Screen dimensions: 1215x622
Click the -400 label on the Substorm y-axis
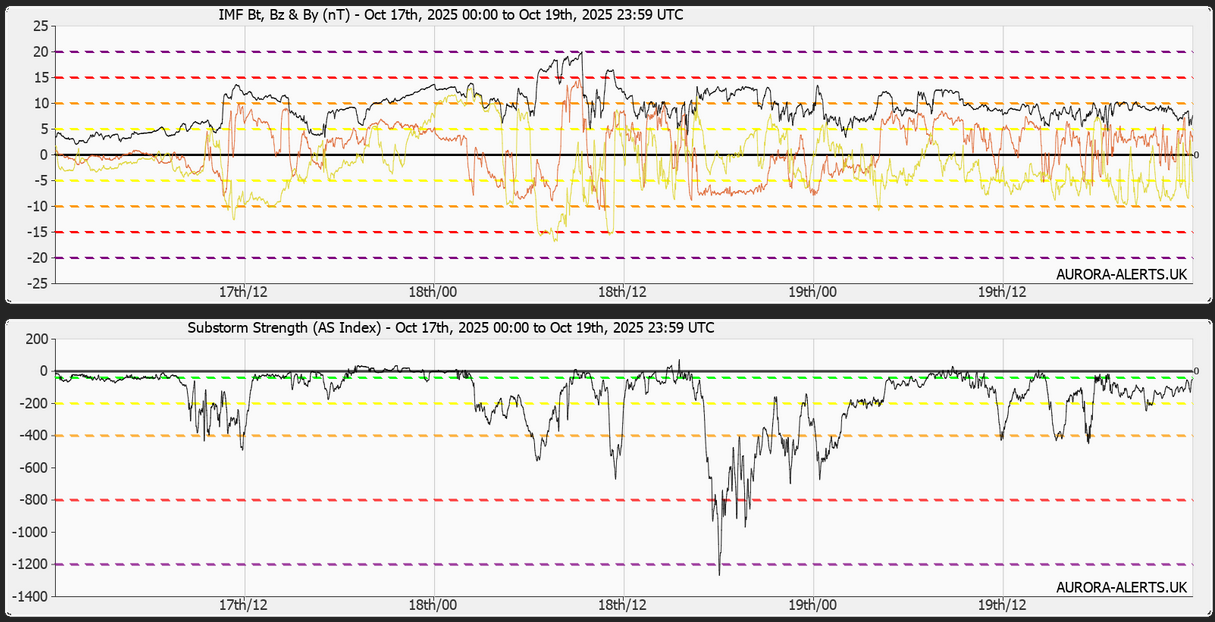pyautogui.click(x=33, y=436)
